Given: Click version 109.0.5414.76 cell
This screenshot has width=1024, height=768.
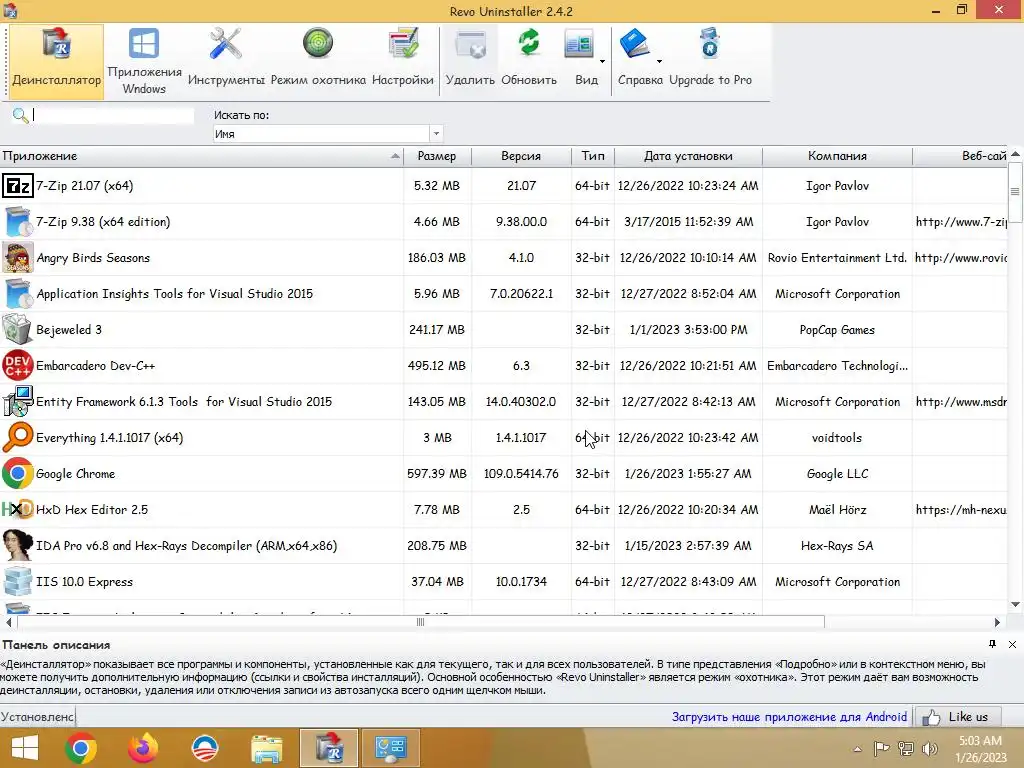Looking at the screenshot, I should [x=521, y=473].
